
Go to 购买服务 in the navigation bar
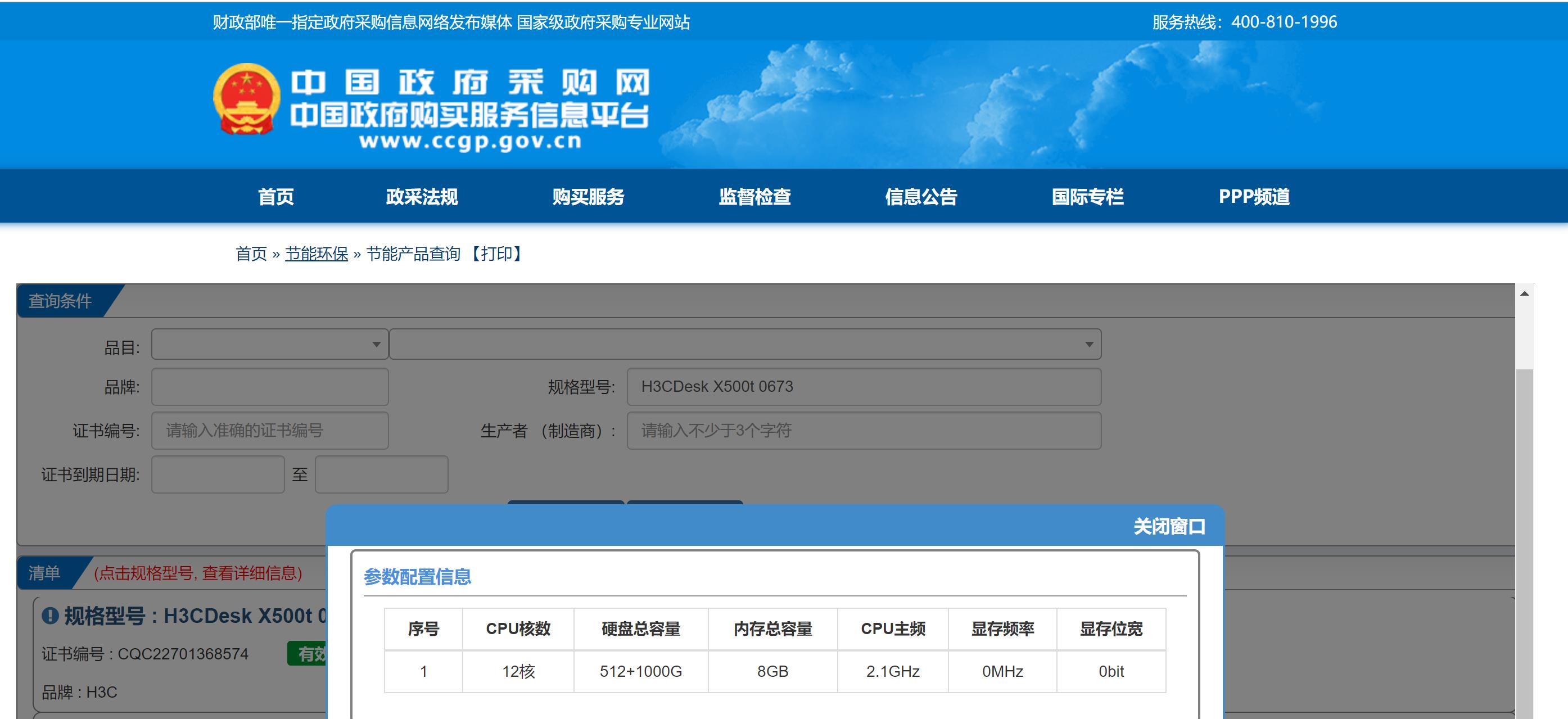pos(588,197)
